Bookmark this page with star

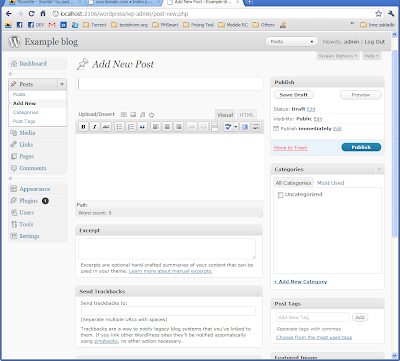tap(378, 14)
